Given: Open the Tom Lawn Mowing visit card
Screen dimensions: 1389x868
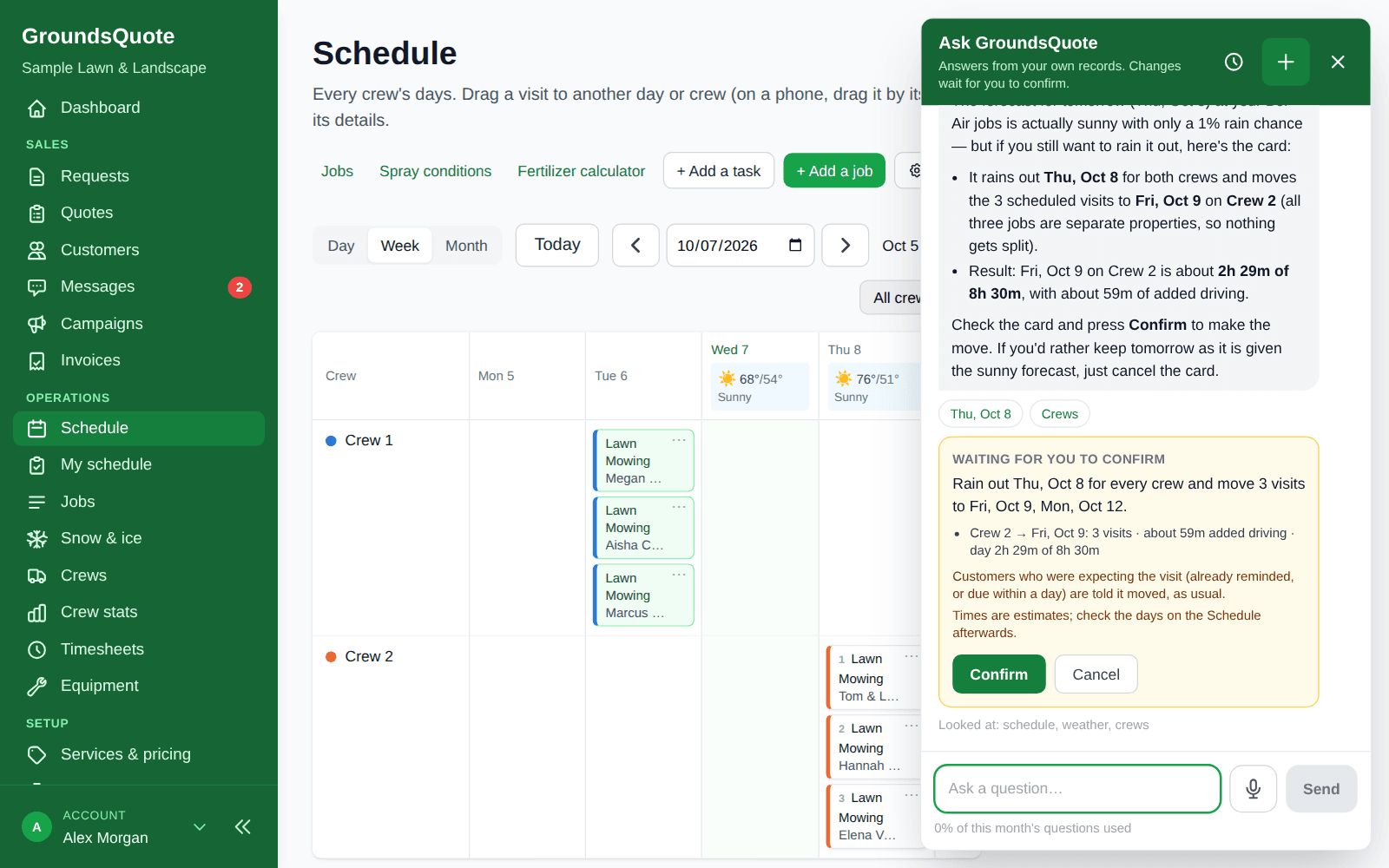Looking at the screenshot, I should pyautogui.click(x=872, y=677).
